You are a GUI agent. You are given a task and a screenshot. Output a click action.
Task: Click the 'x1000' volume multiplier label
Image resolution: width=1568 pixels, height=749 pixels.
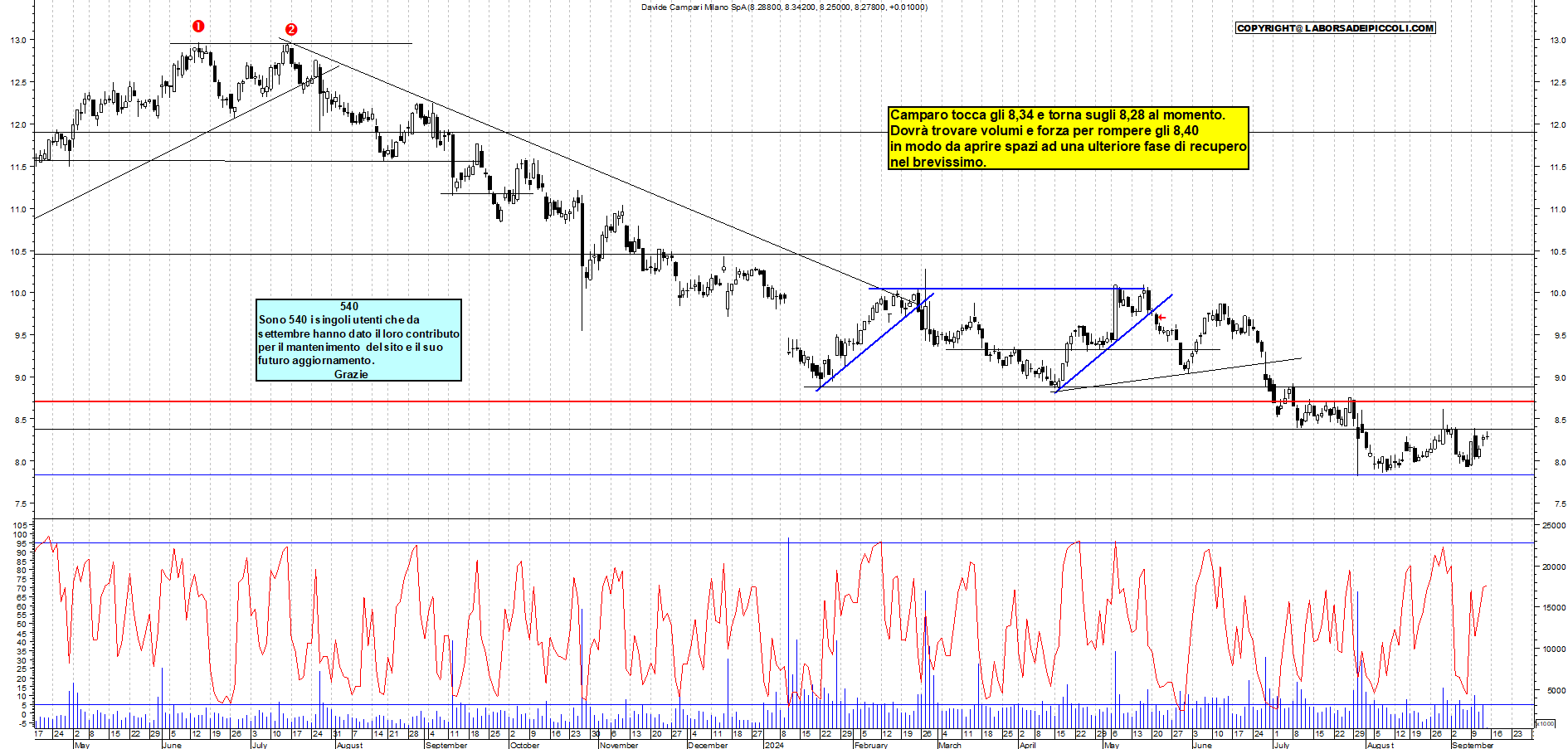1546,723
